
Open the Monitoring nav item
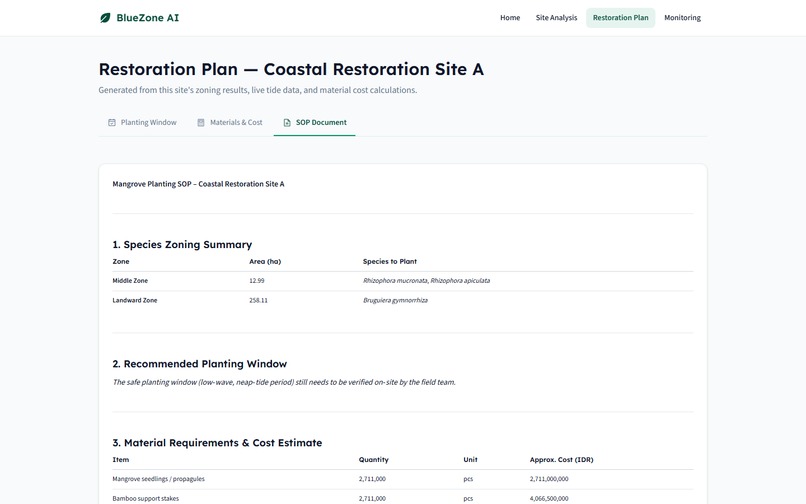click(x=682, y=17)
